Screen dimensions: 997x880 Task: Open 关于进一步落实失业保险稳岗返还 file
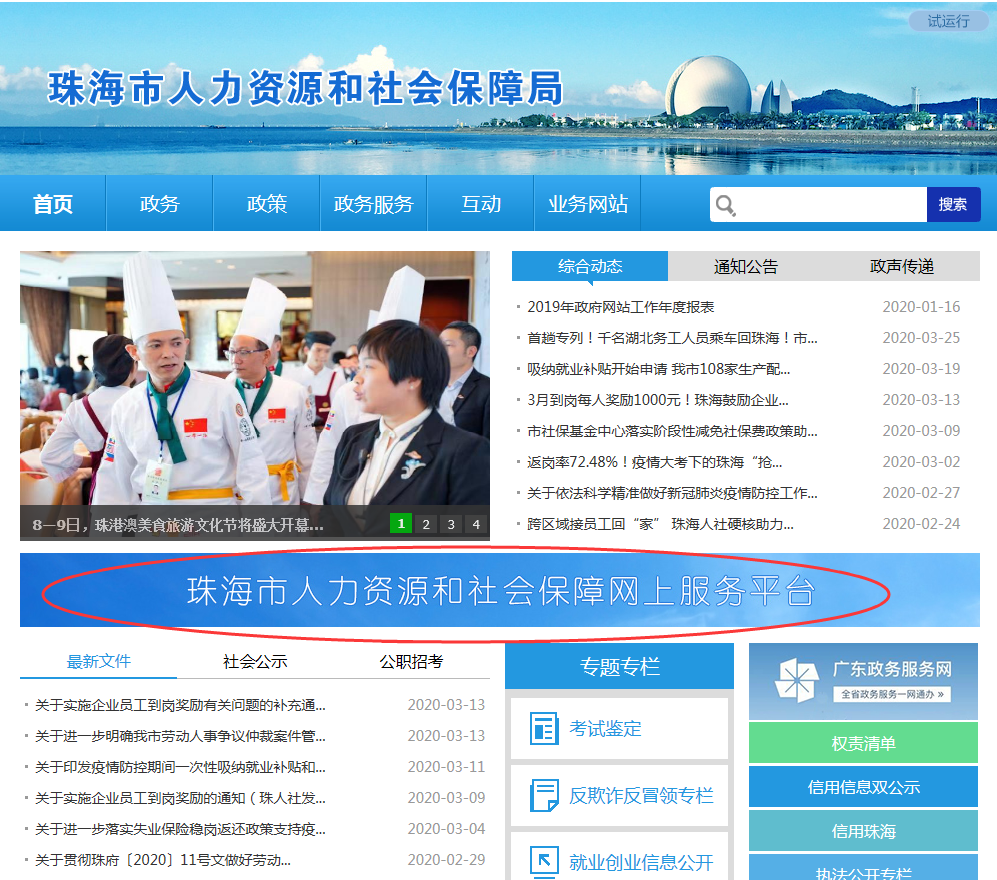[x=180, y=829]
